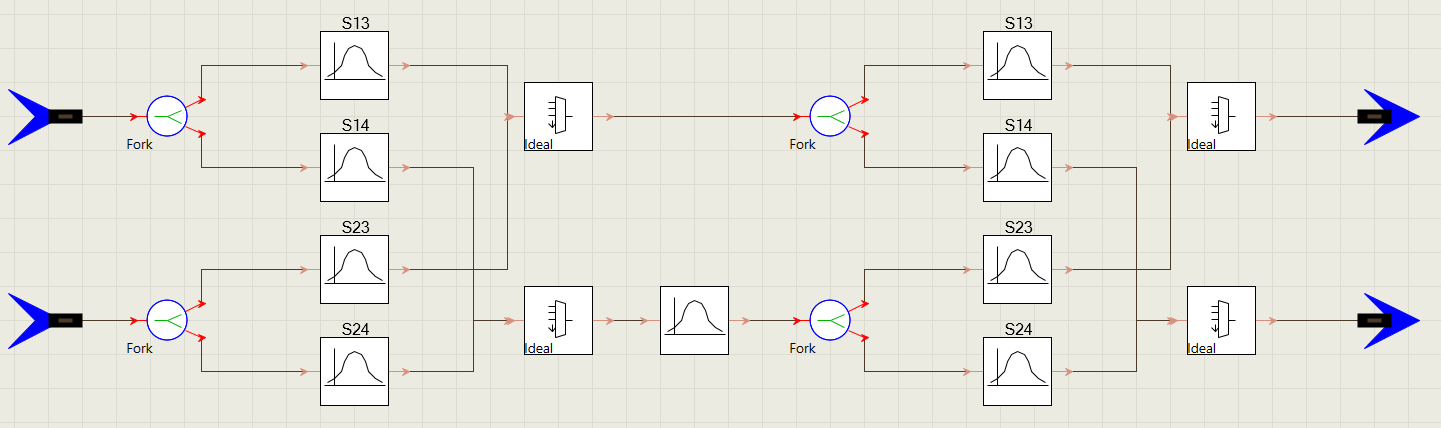Select the Ideal multiplexer feeding the upper output port
This screenshot has height=428, width=1441.
pos(1221,117)
